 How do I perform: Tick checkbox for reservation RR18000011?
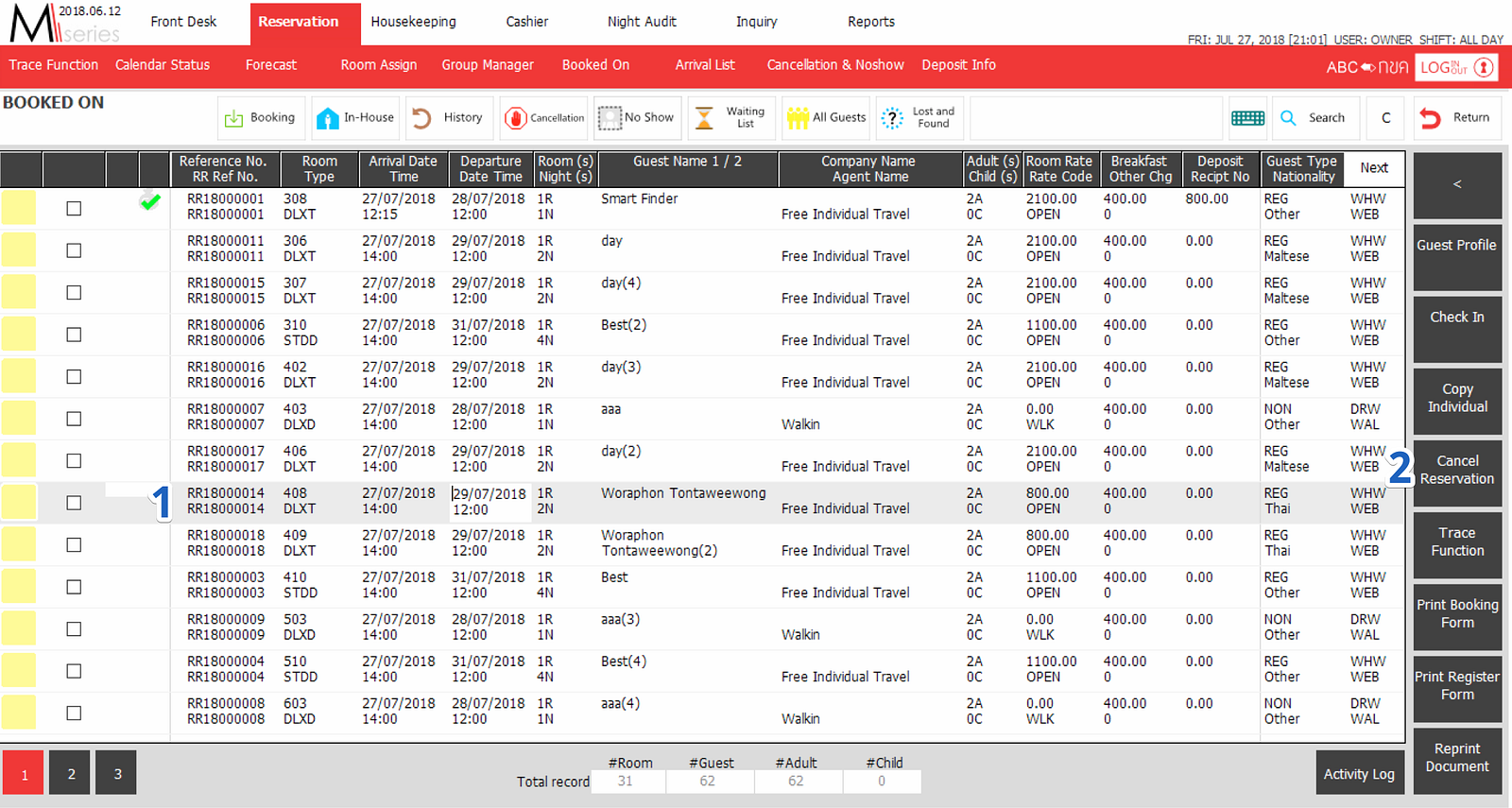click(x=74, y=250)
